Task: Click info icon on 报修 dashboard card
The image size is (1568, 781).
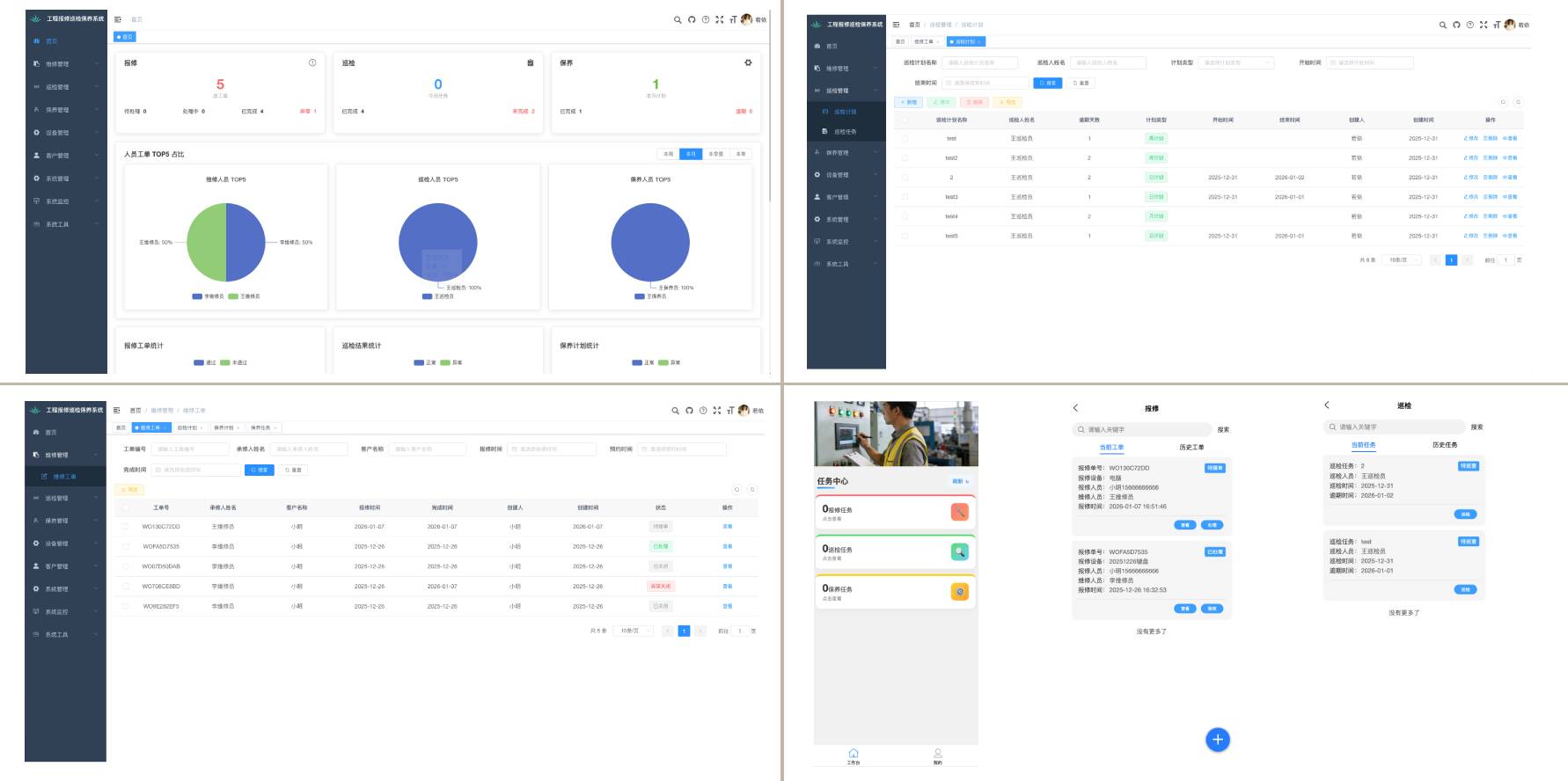Action: (312, 62)
